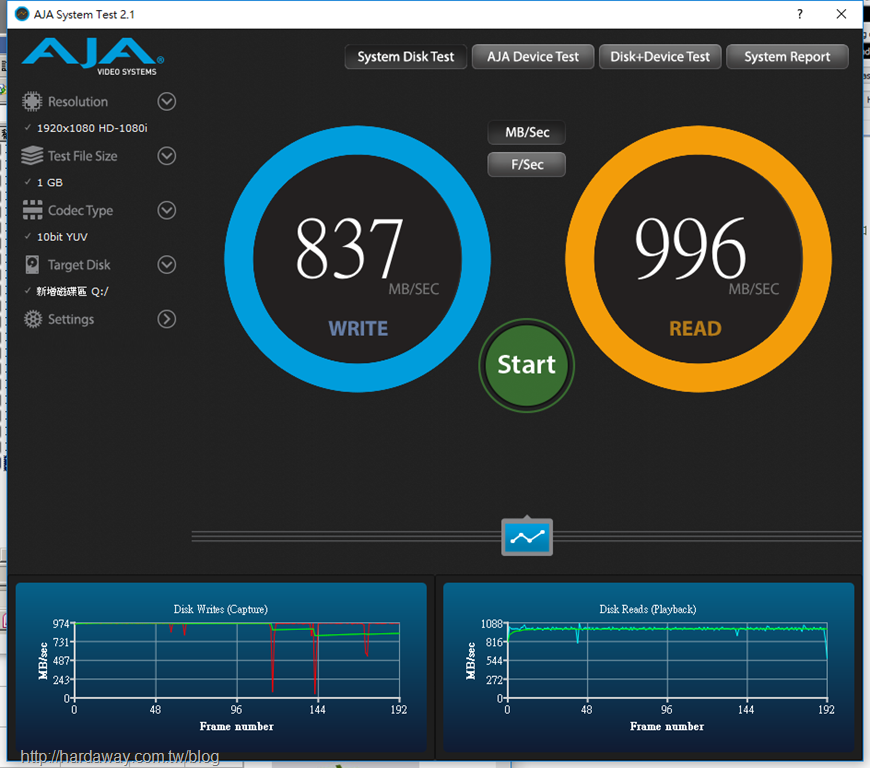Expand the Resolution dropdown arrow
870x768 pixels.
point(166,102)
